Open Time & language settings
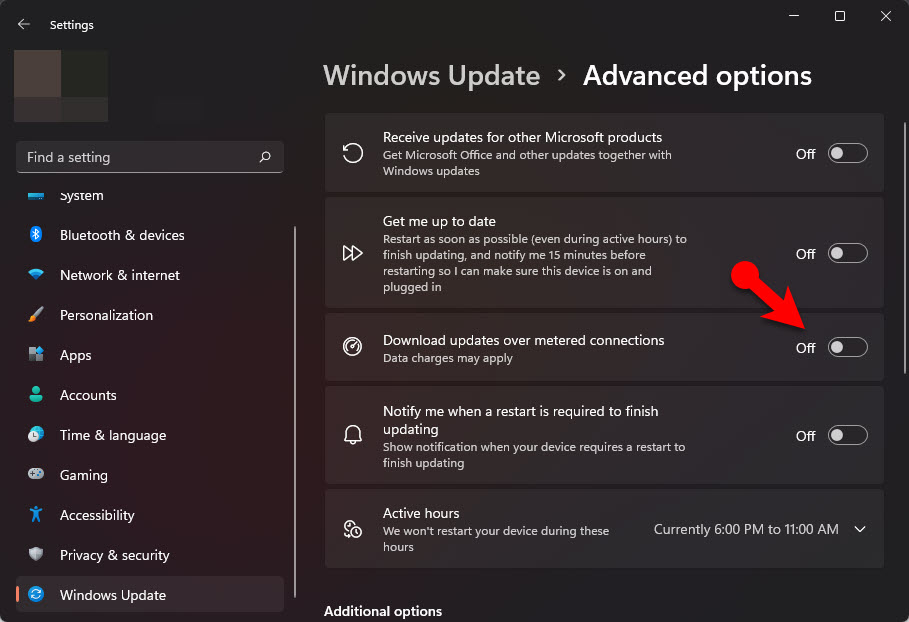909x622 pixels. coord(112,435)
